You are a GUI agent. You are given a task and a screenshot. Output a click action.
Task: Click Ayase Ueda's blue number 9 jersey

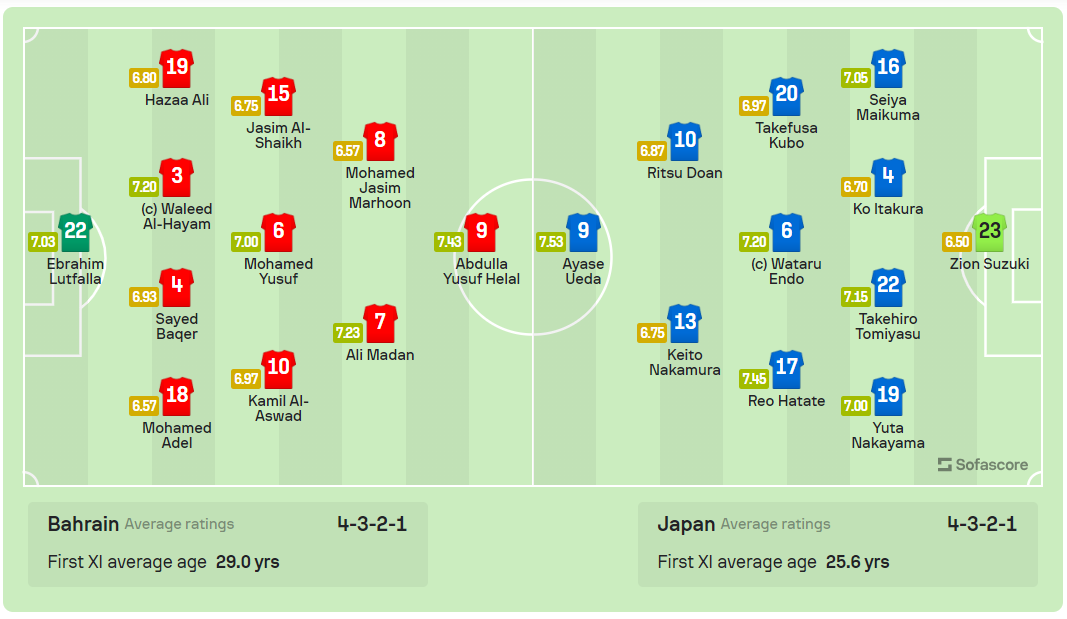pyautogui.click(x=584, y=232)
